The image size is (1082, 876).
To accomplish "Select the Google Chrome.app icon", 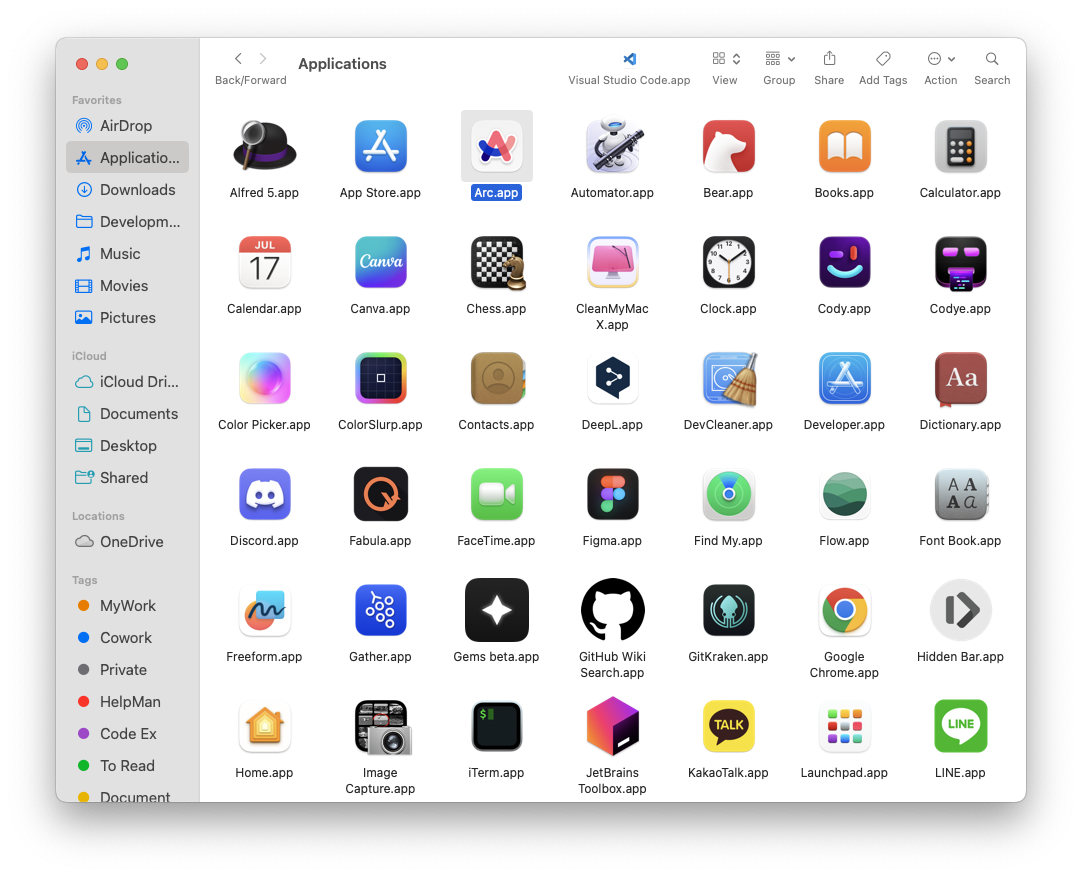I will click(844, 610).
